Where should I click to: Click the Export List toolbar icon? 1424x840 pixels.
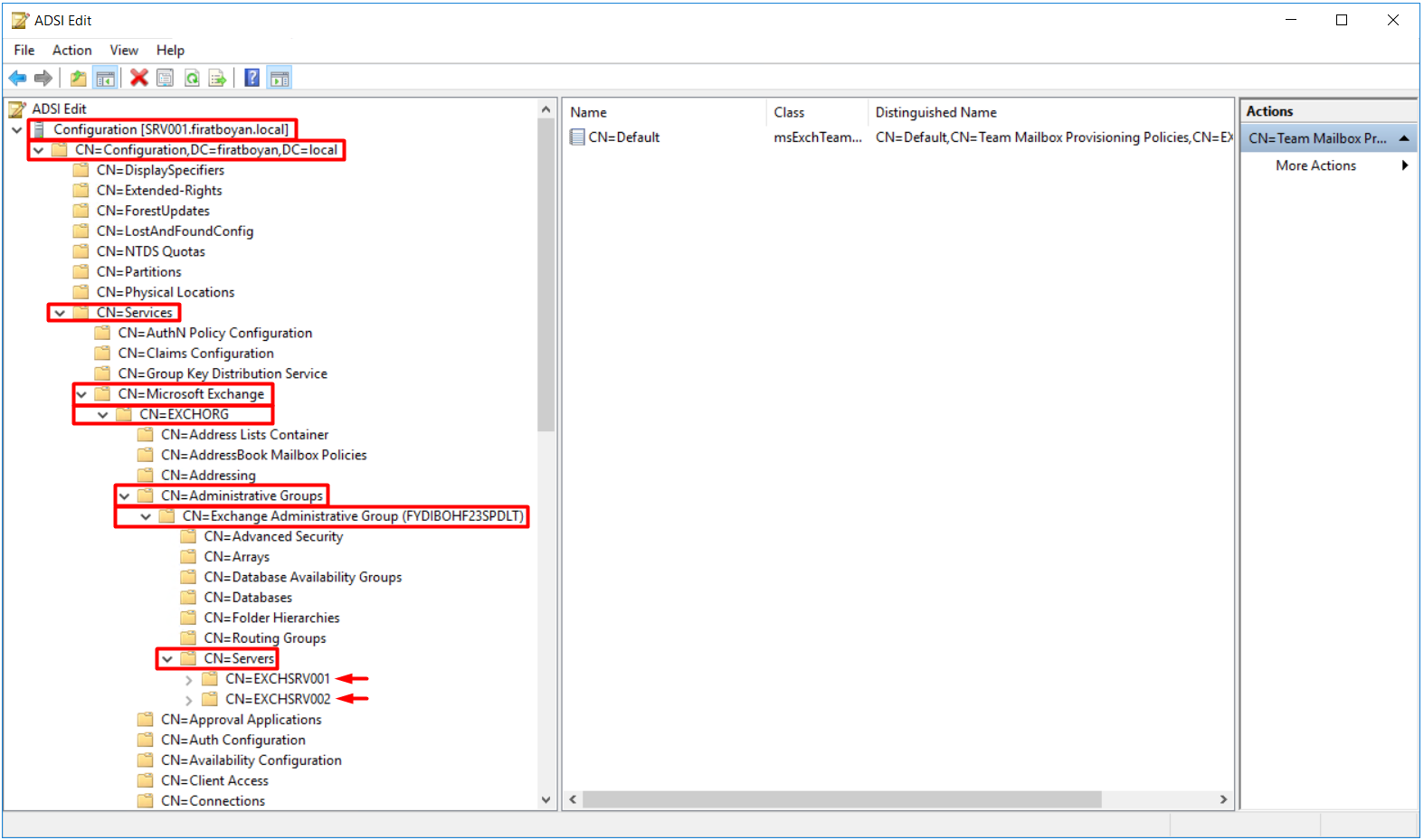(x=218, y=78)
